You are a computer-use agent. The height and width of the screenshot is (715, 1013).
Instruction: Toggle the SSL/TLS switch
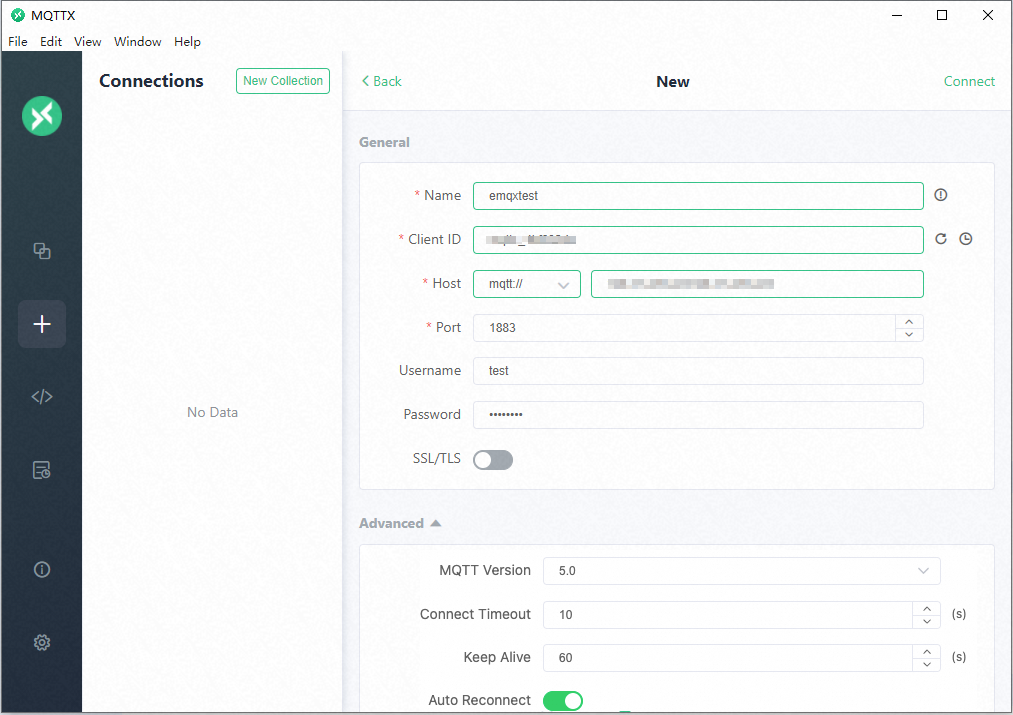(493, 460)
